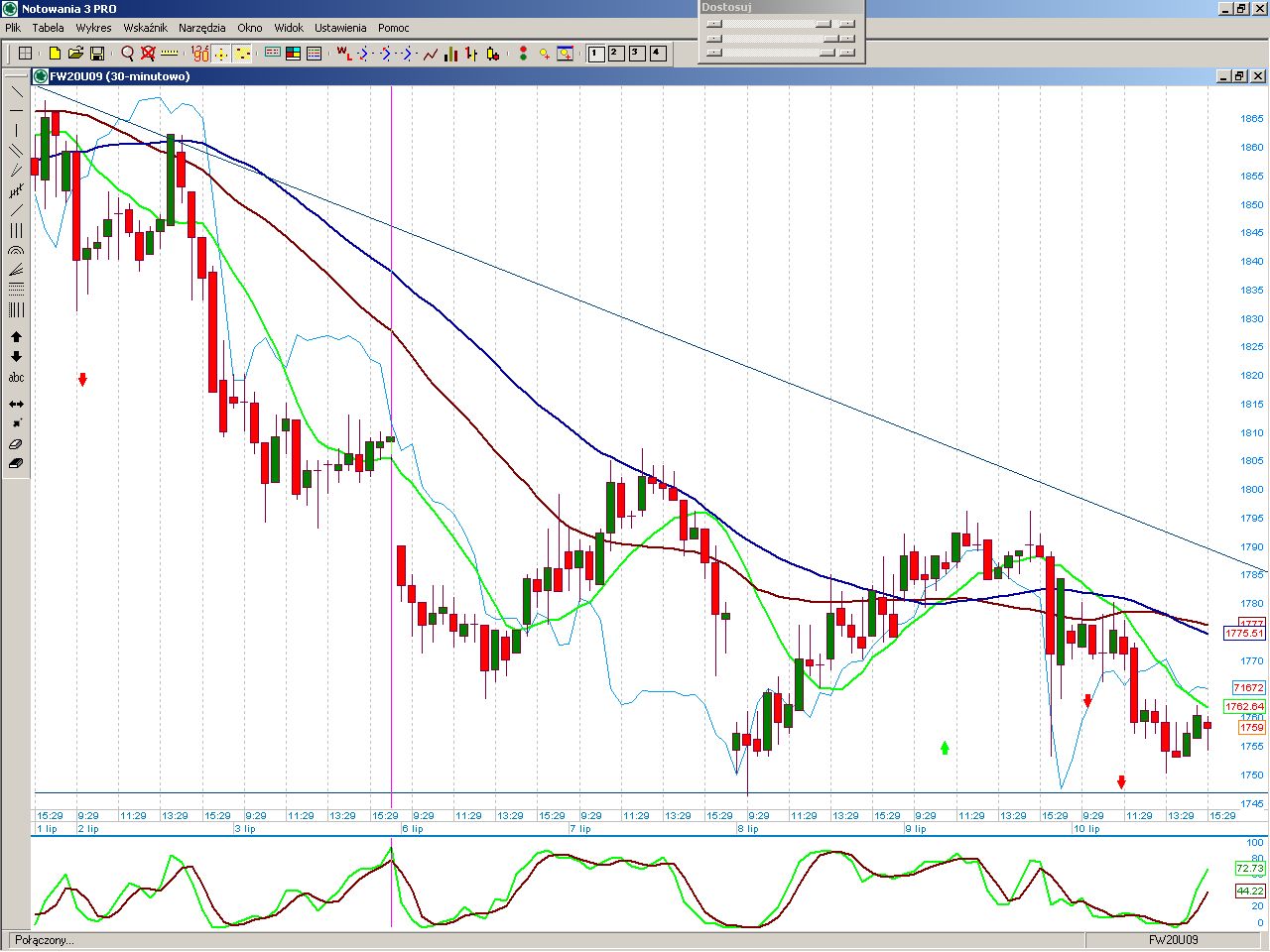Click the 1775.51 price label on axis

pos(1244,633)
